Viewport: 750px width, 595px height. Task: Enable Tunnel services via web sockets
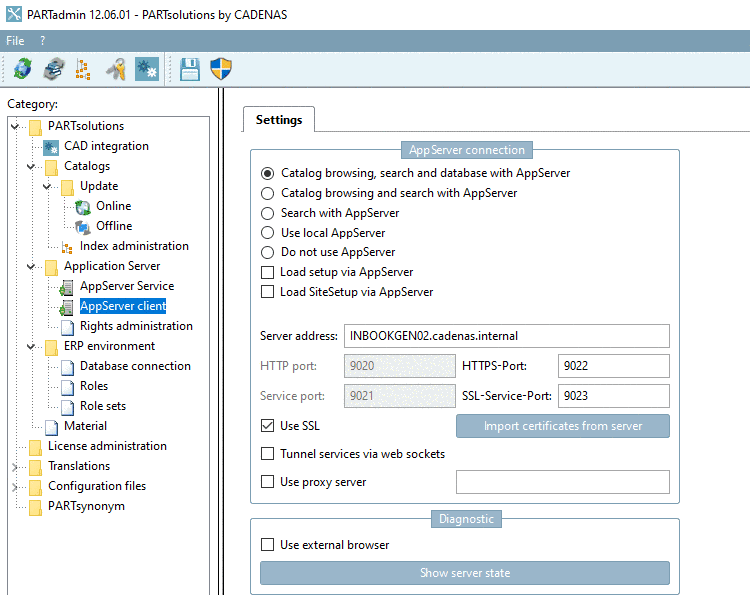[x=267, y=453]
